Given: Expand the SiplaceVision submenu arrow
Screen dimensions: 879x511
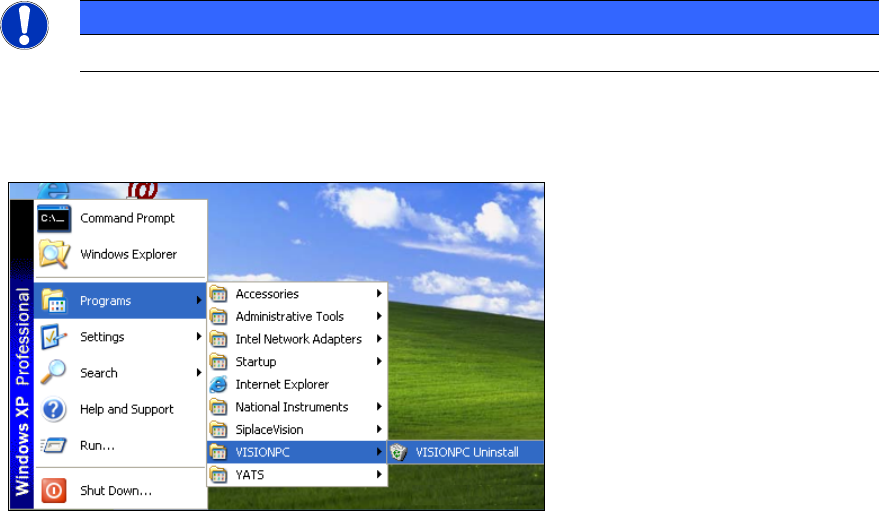Looking at the screenshot, I should 379,429.
